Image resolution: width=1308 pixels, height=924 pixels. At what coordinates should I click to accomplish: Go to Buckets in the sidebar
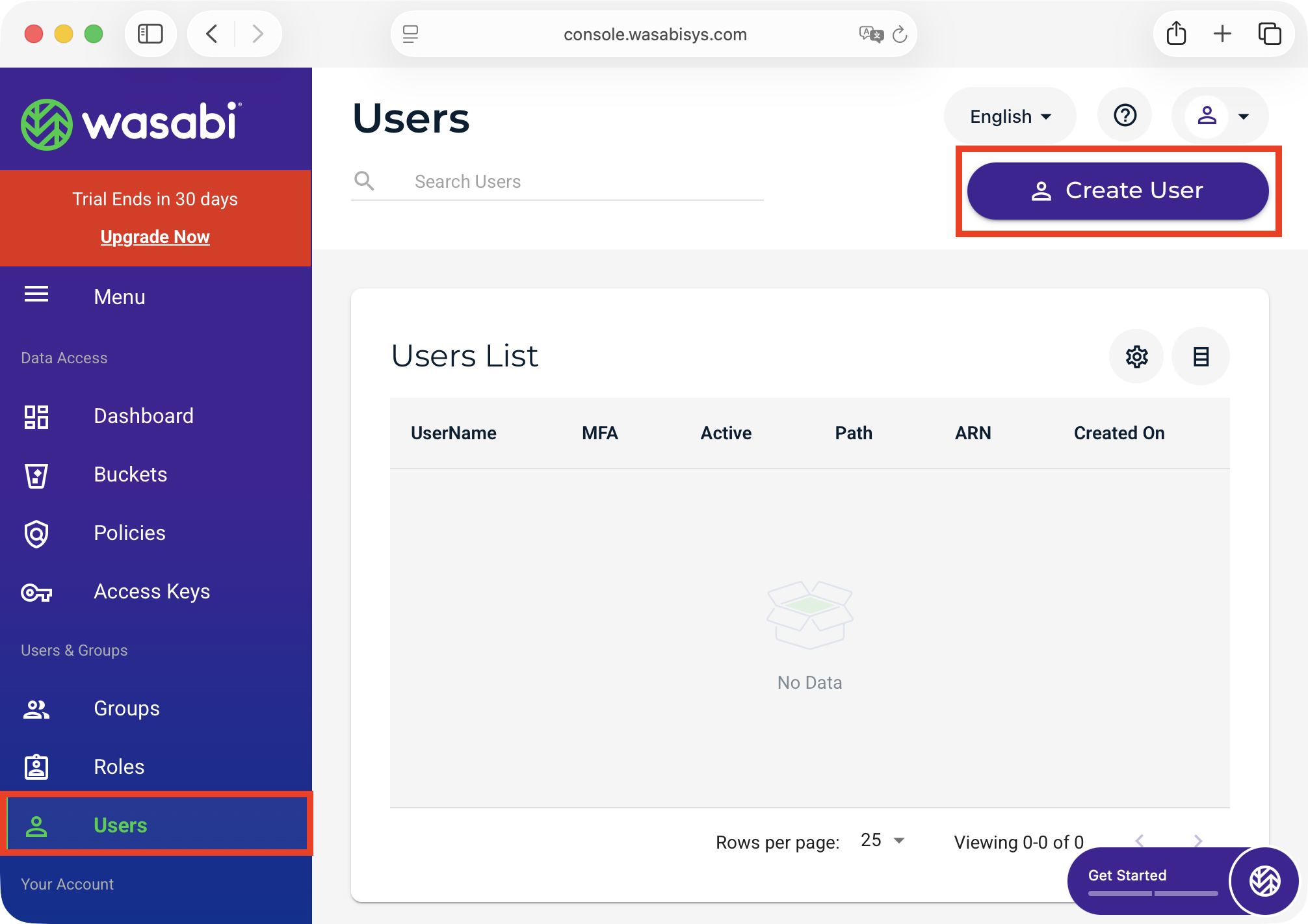[131, 474]
